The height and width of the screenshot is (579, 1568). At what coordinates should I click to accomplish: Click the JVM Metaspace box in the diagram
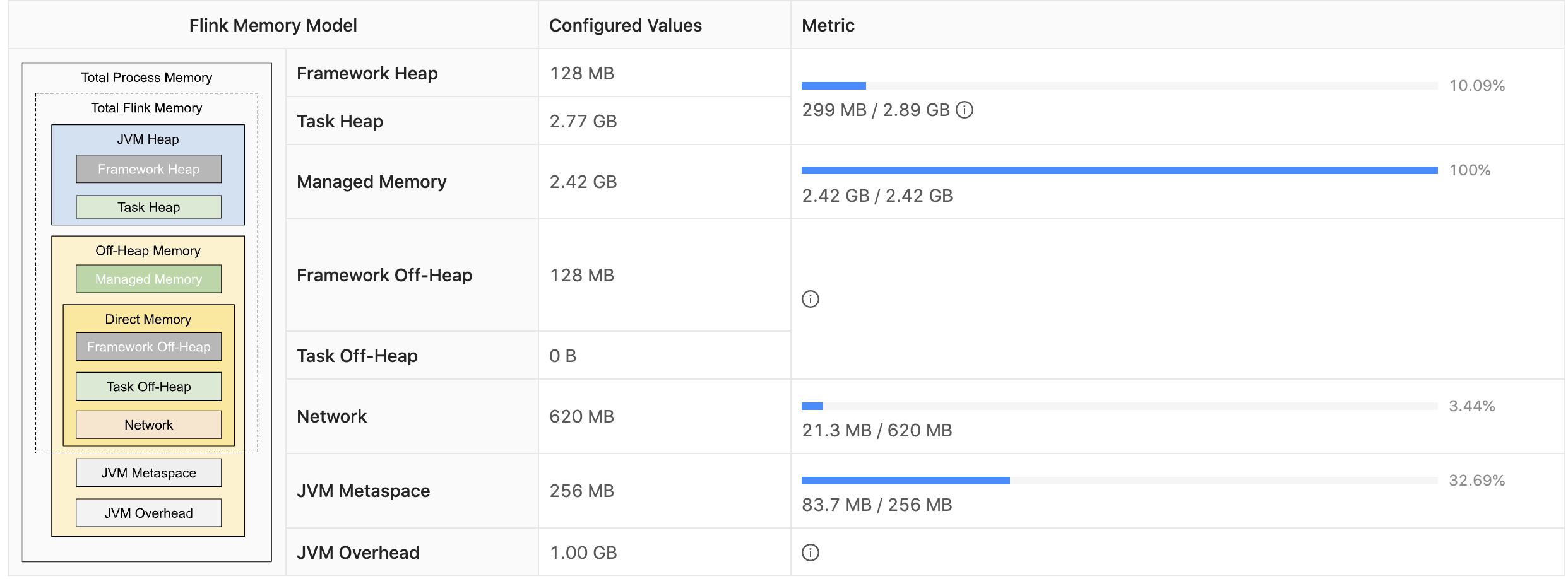pyautogui.click(x=148, y=473)
